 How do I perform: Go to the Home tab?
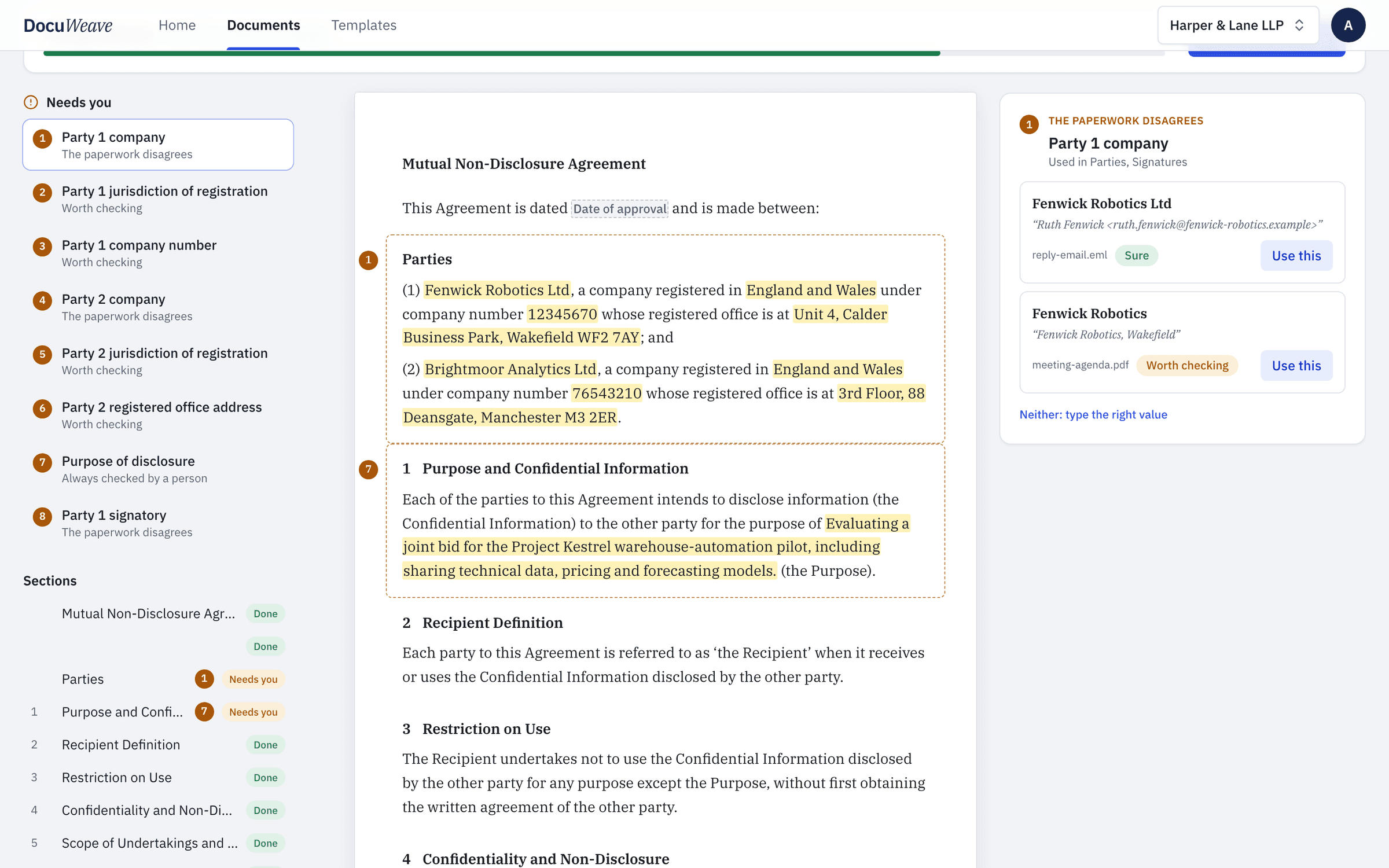(x=177, y=25)
